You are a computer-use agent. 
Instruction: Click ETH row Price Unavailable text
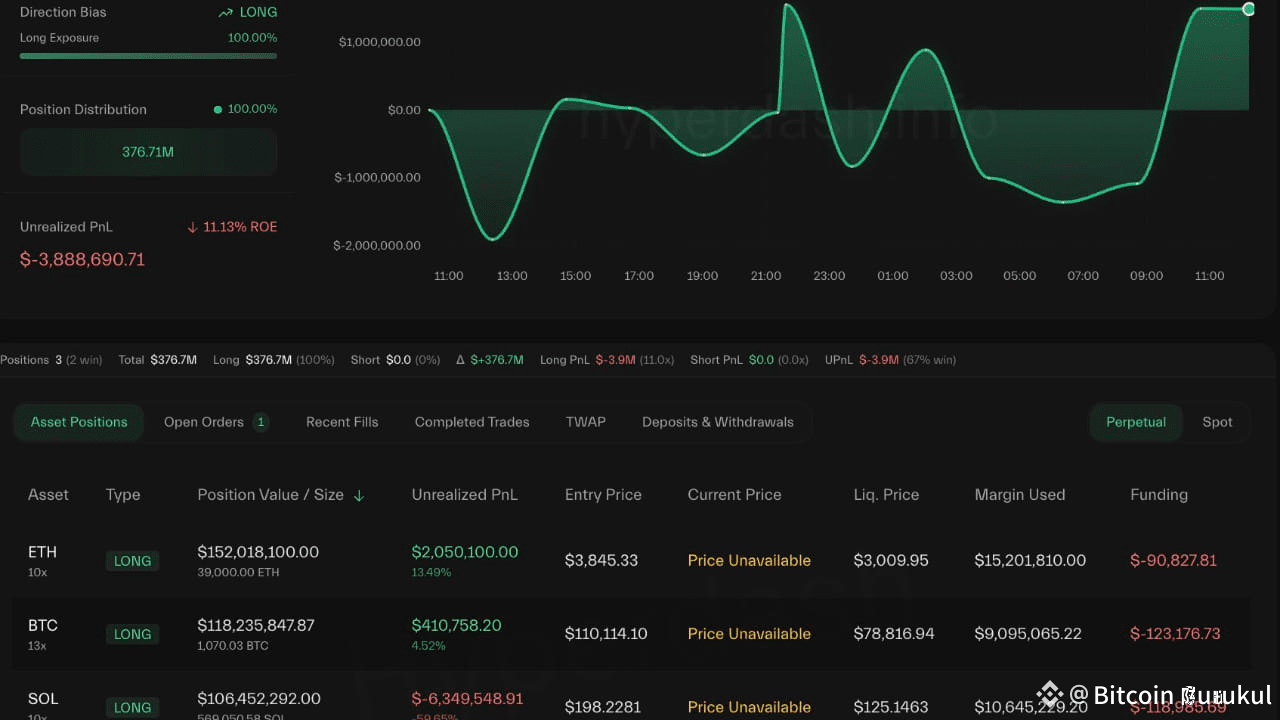(749, 560)
